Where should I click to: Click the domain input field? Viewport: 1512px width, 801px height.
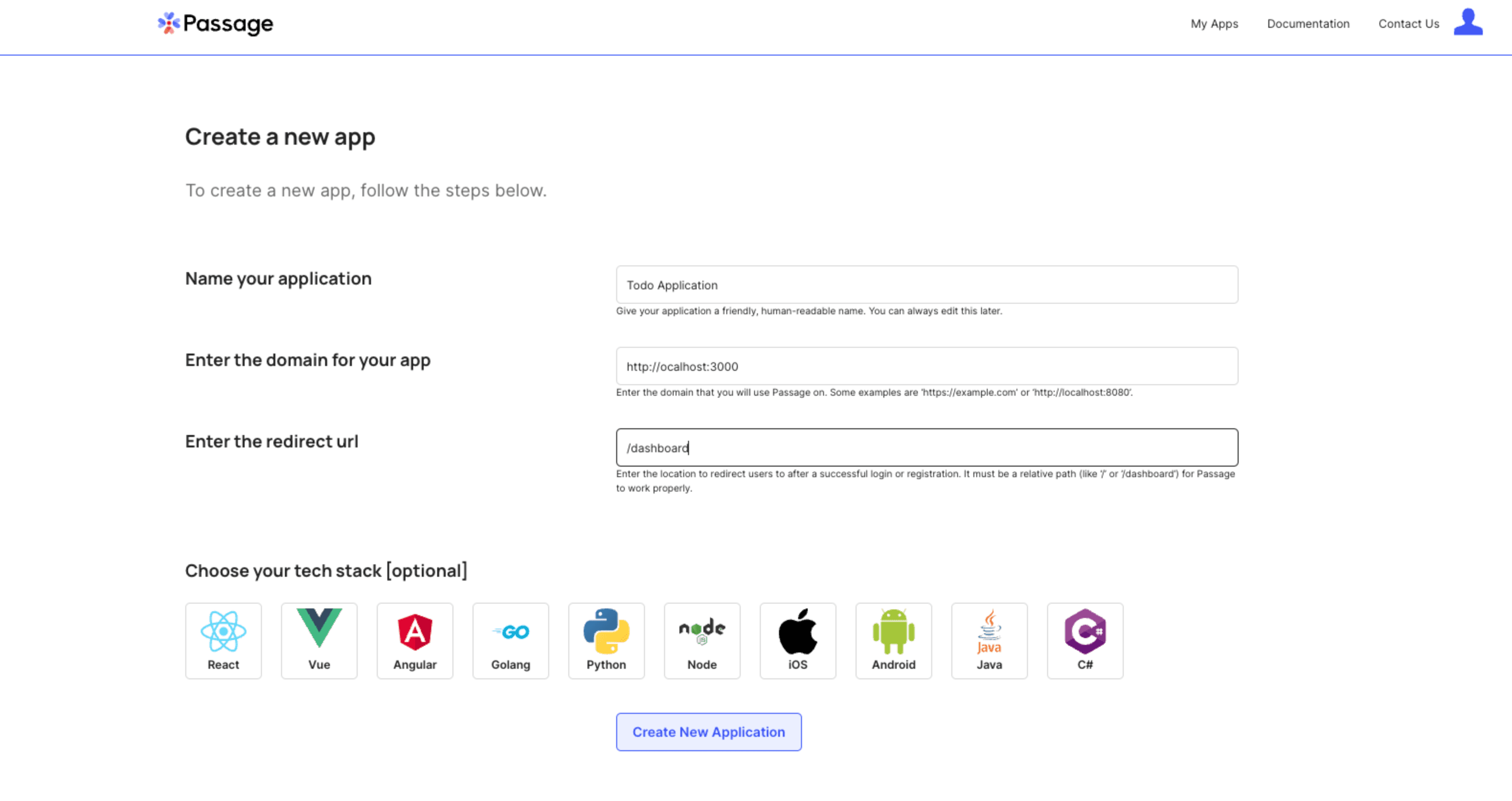point(927,366)
